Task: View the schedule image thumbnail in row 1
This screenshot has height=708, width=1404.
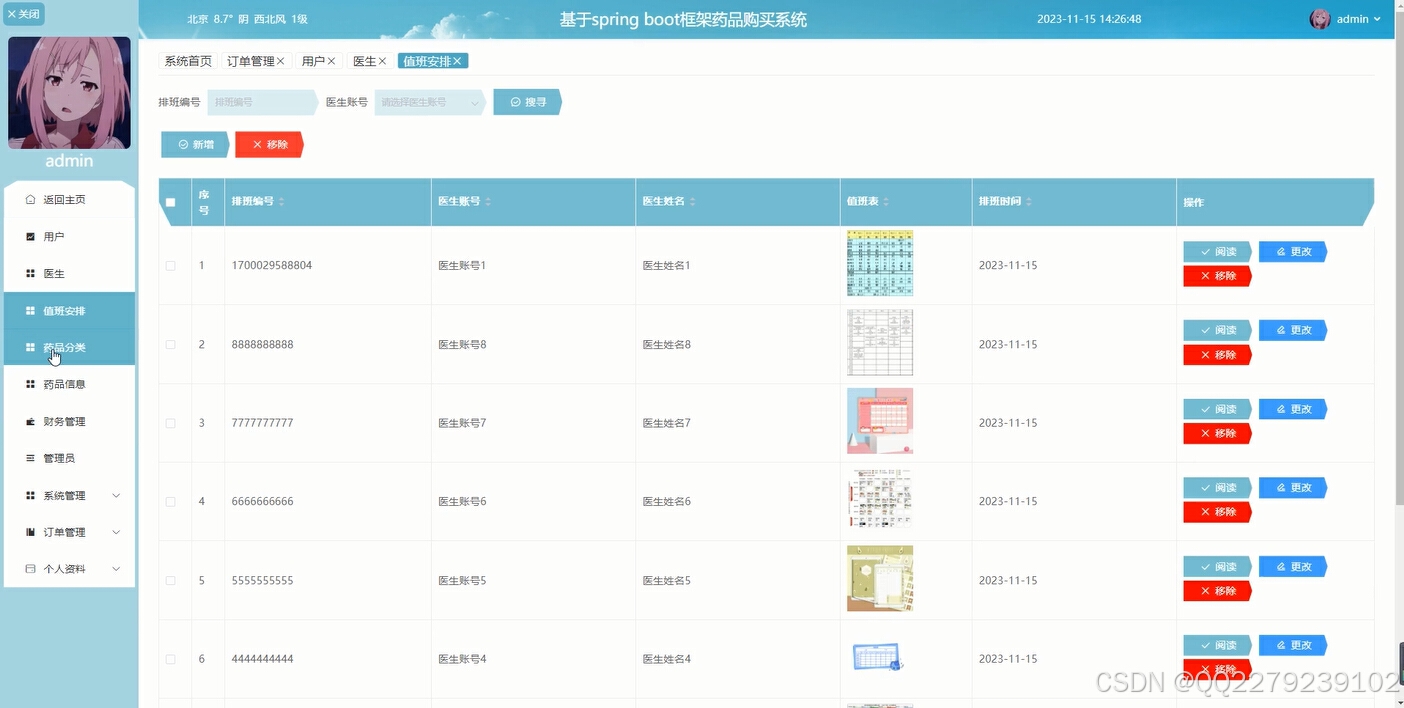Action: point(879,263)
